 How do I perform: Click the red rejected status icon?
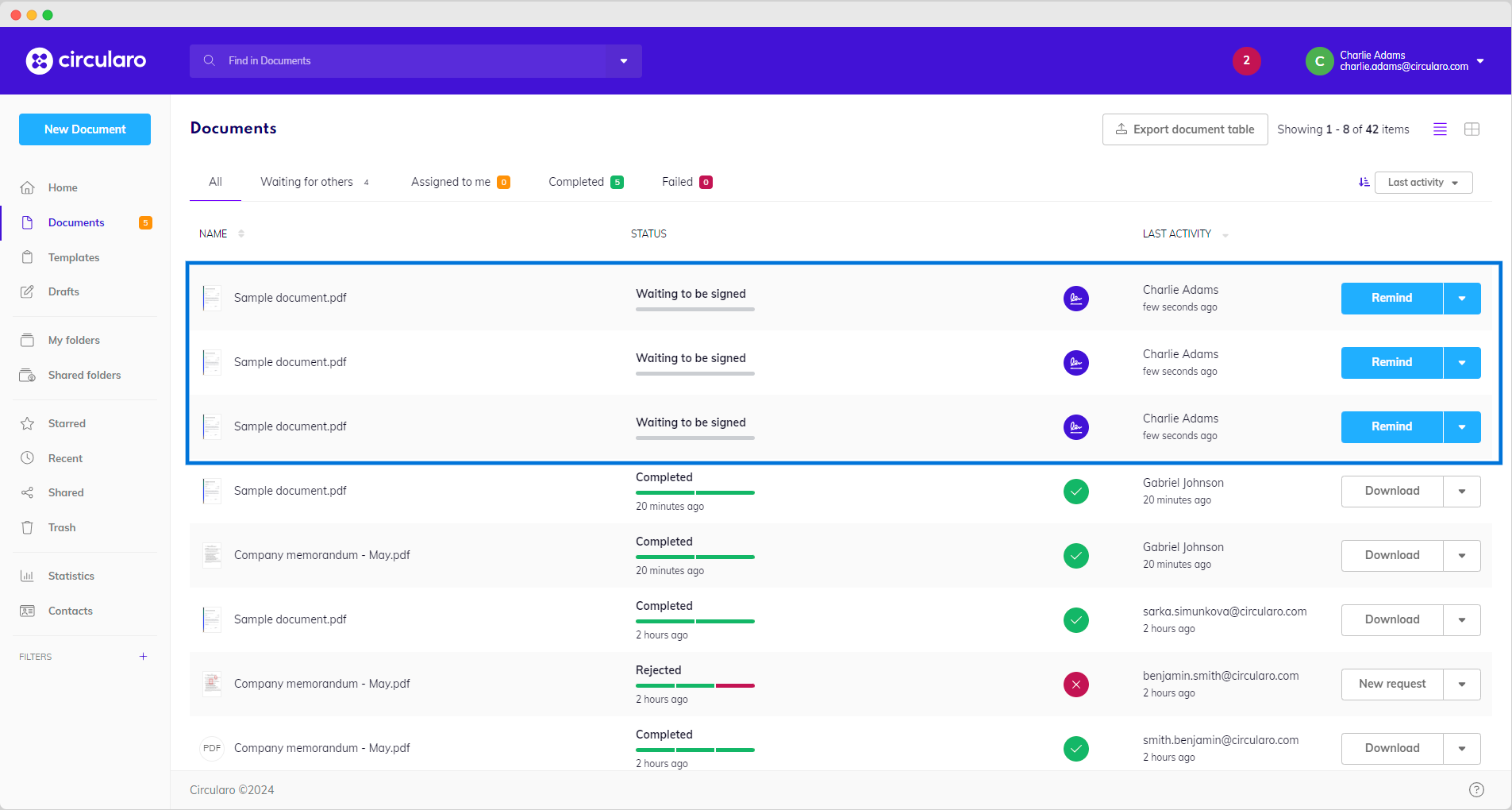coord(1075,684)
